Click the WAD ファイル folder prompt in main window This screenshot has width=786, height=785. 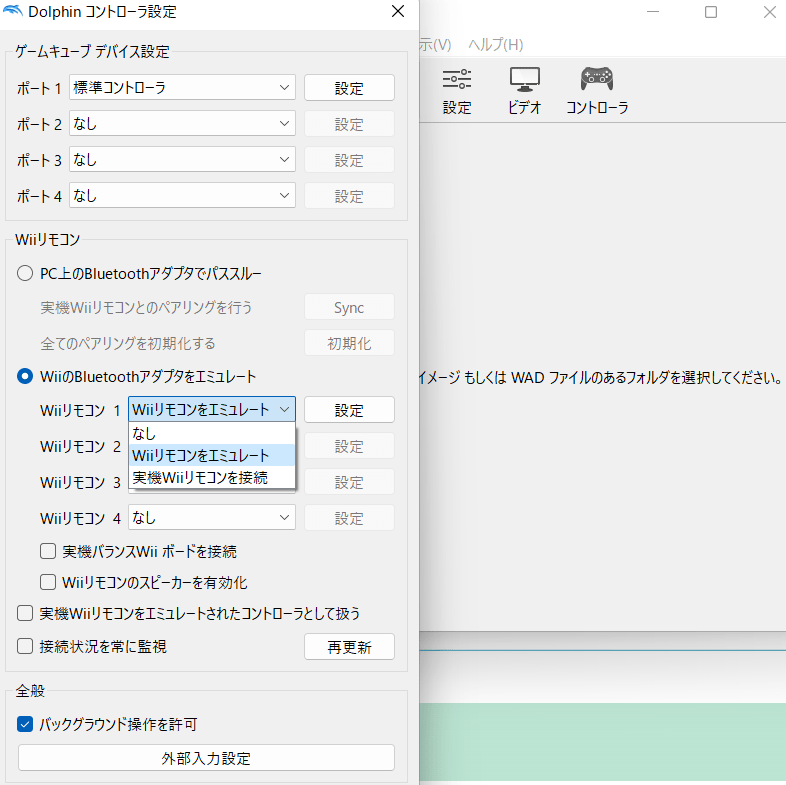point(601,377)
